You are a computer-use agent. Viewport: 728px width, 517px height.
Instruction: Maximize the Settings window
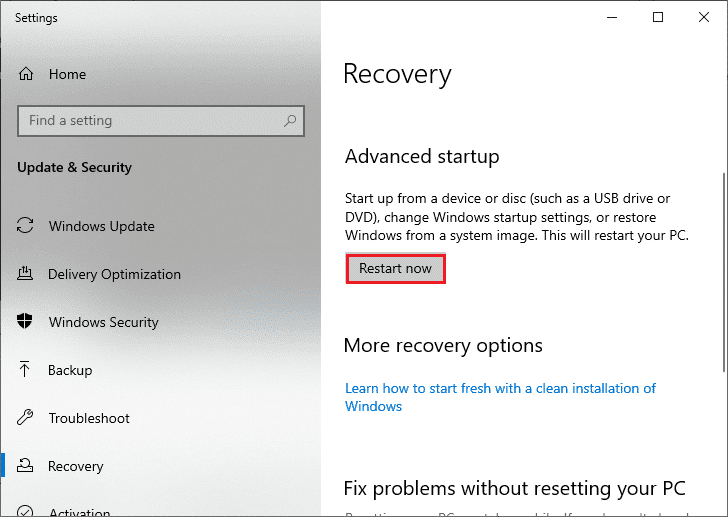[657, 17]
